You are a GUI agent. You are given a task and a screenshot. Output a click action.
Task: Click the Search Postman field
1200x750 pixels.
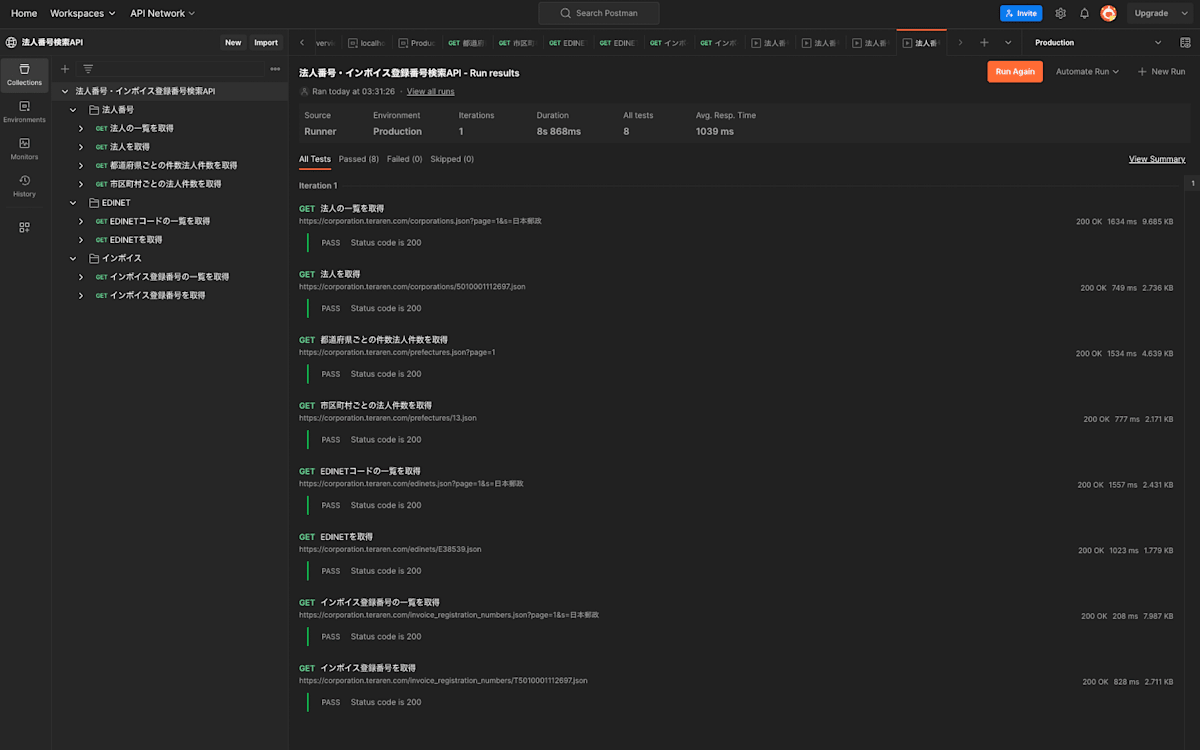(599, 13)
